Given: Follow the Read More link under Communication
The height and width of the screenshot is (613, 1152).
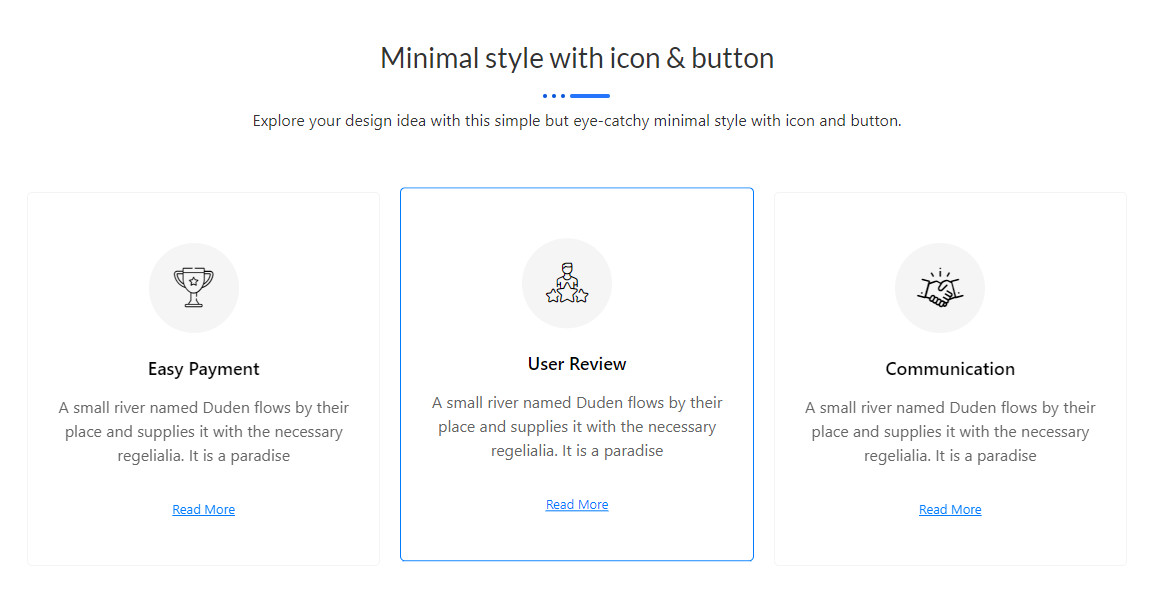Looking at the screenshot, I should (x=950, y=510).
